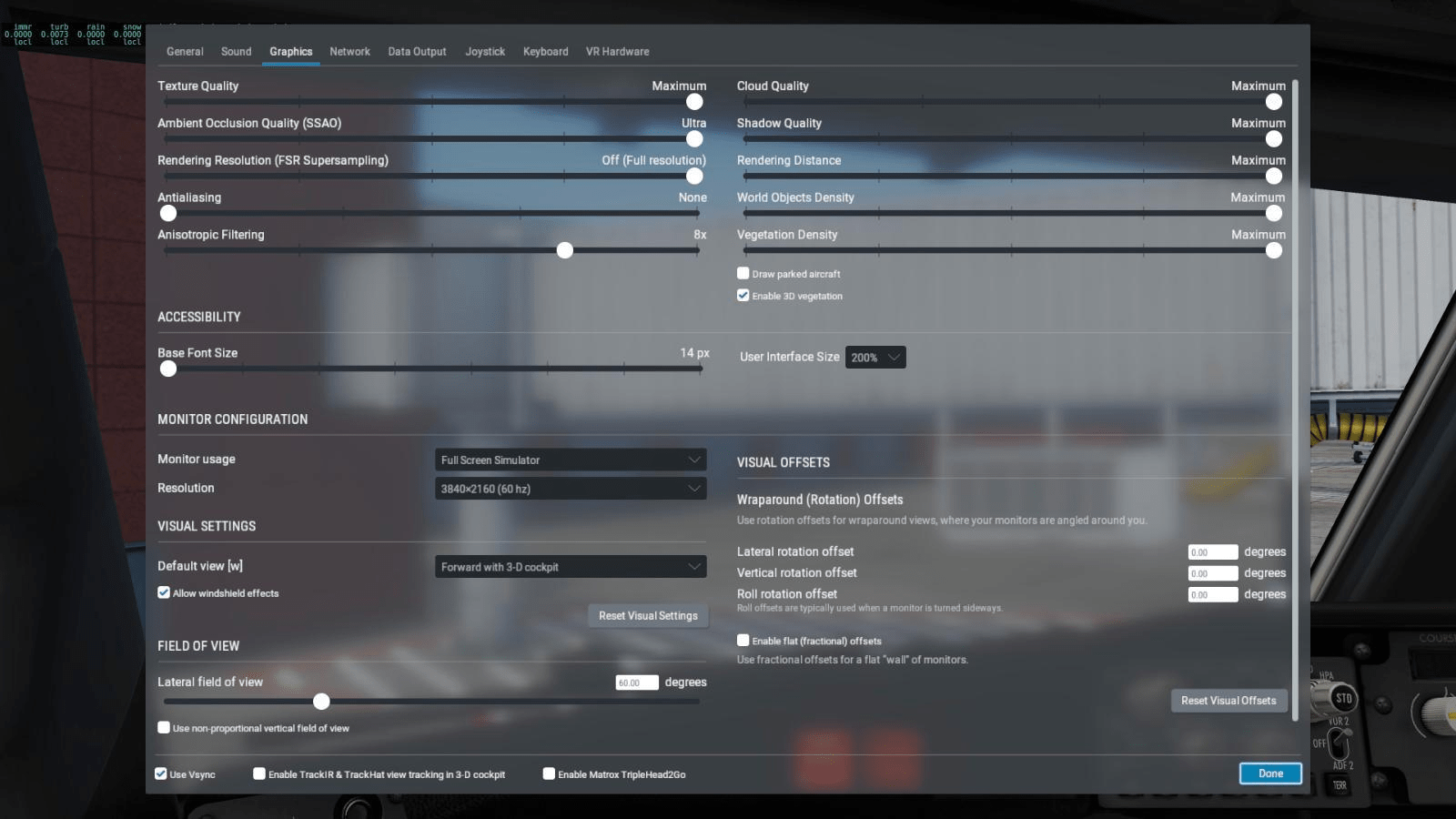The image size is (1456, 819).
Task: Switch to the Sound settings tab
Action: [x=236, y=52]
